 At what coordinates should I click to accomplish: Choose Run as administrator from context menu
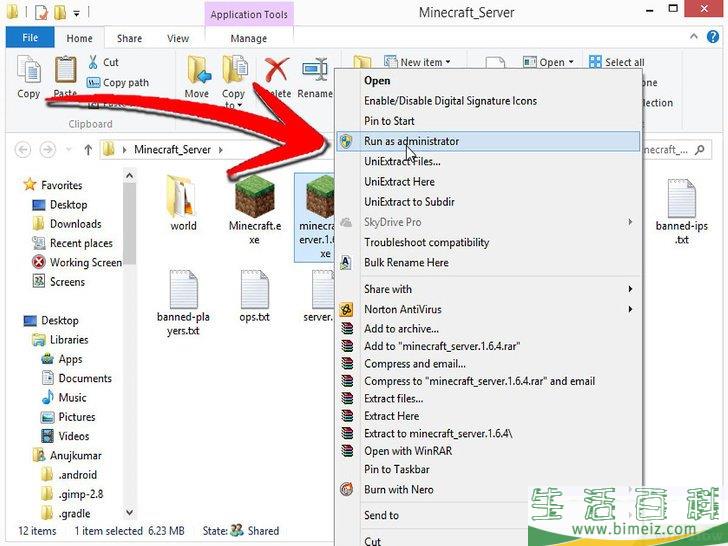pos(488,141)
